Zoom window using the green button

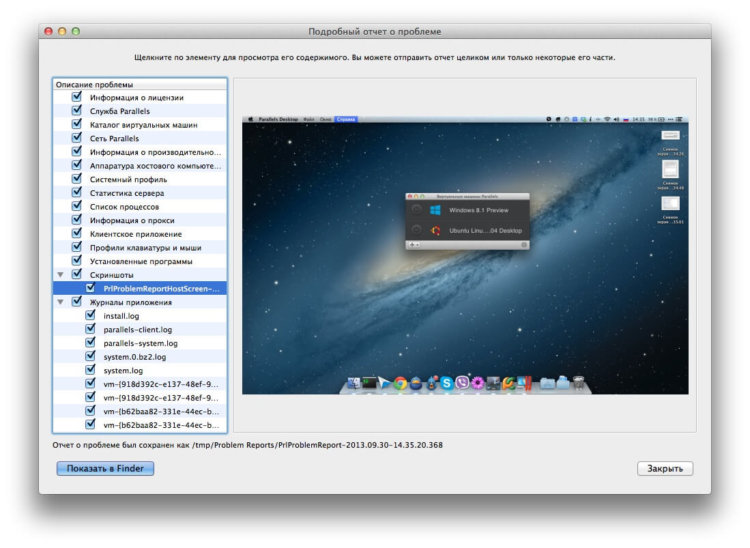click(76, 31)
